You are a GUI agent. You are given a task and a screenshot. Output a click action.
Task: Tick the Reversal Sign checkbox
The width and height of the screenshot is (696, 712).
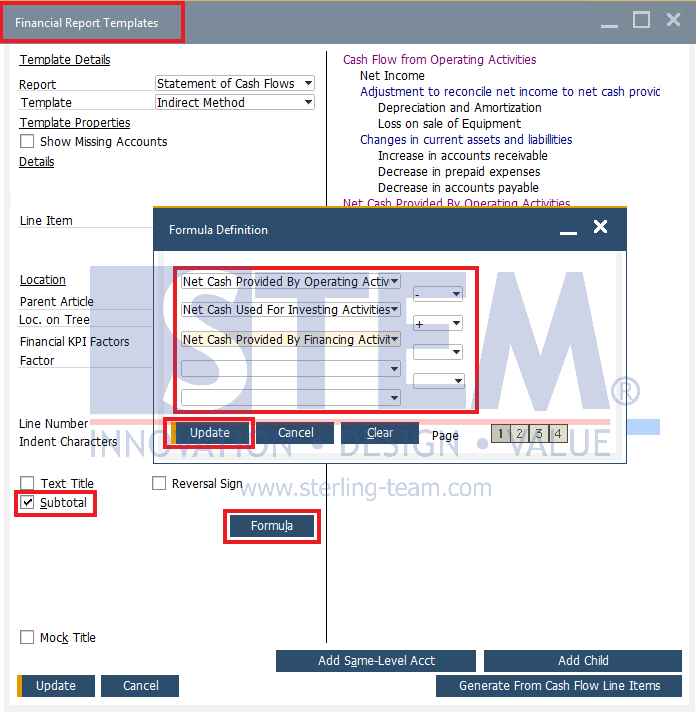click(159, 483)
